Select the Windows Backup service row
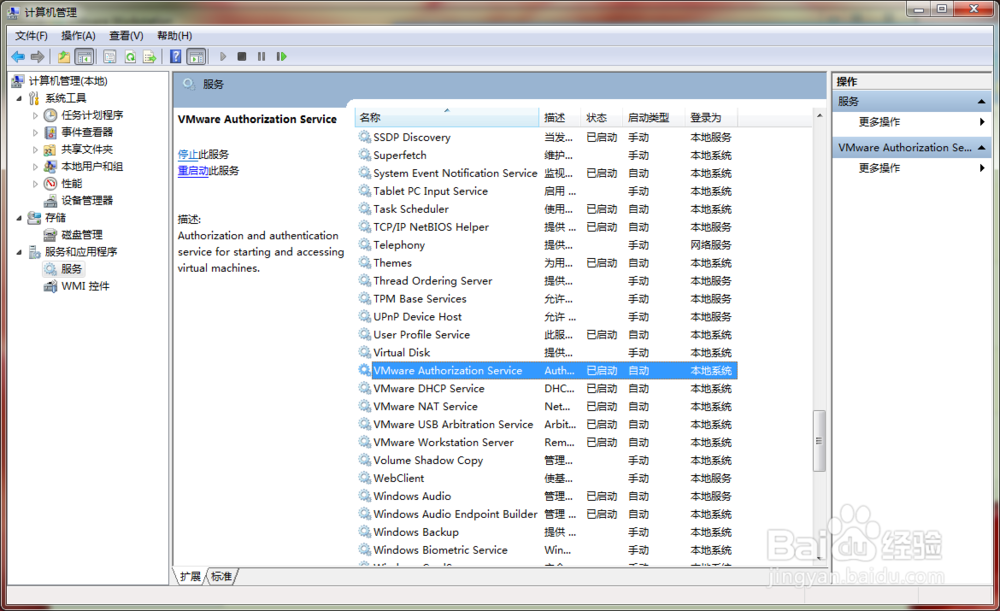The width and height of the screenshot is (1000, 611). (x=547, y=532)
